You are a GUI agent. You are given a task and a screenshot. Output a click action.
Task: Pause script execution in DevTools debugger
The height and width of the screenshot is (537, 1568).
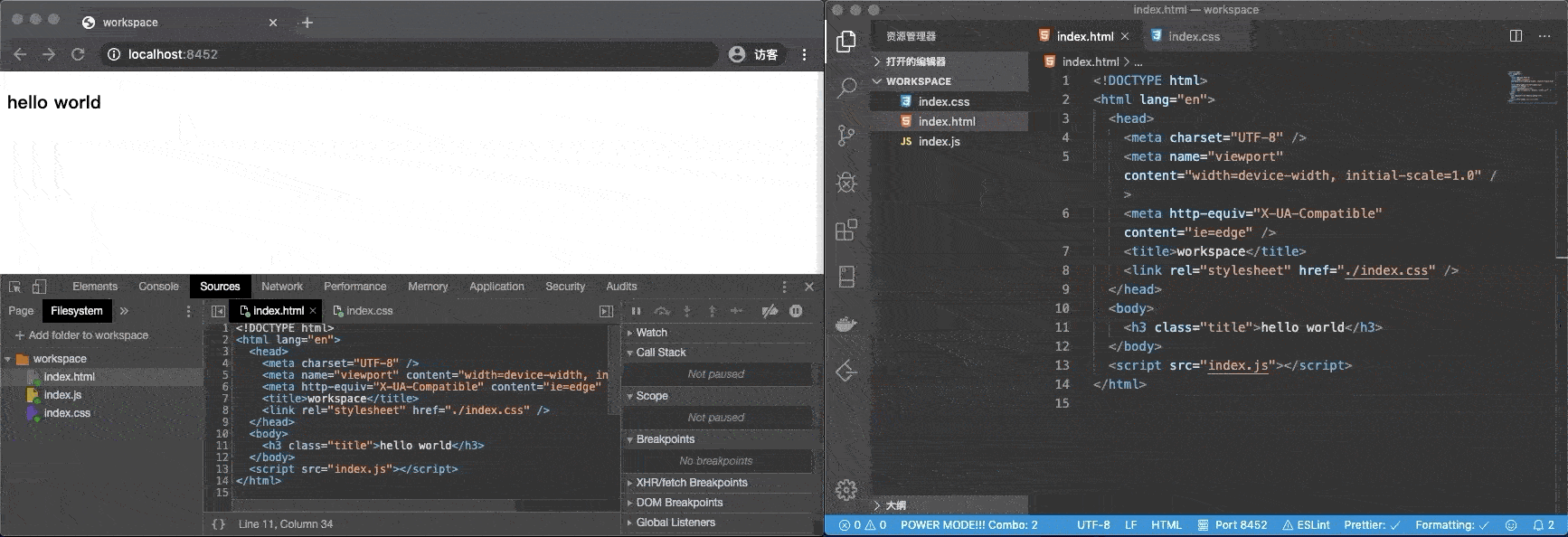636,311
